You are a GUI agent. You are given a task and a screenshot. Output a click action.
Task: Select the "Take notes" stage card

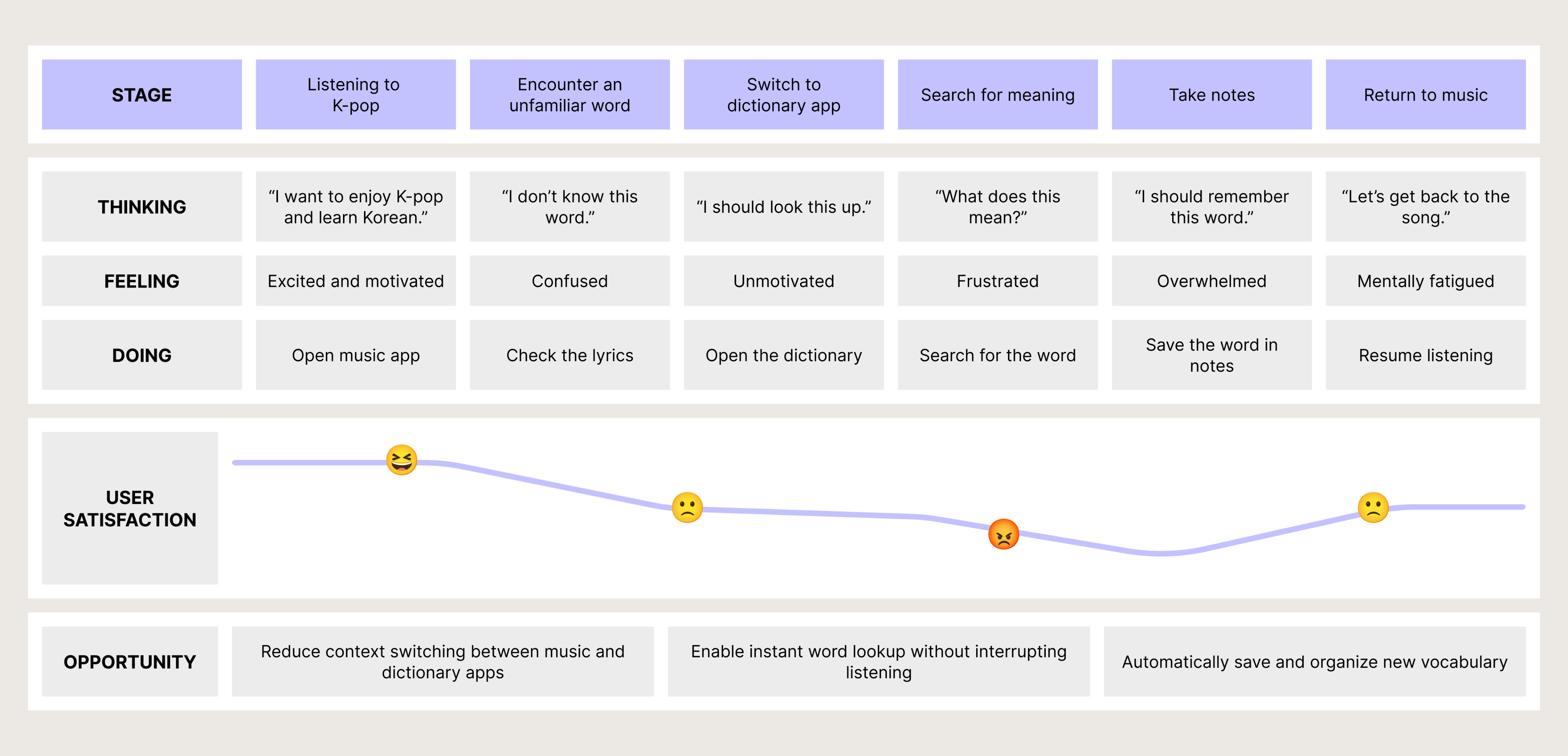click(x=1211, y=94)
